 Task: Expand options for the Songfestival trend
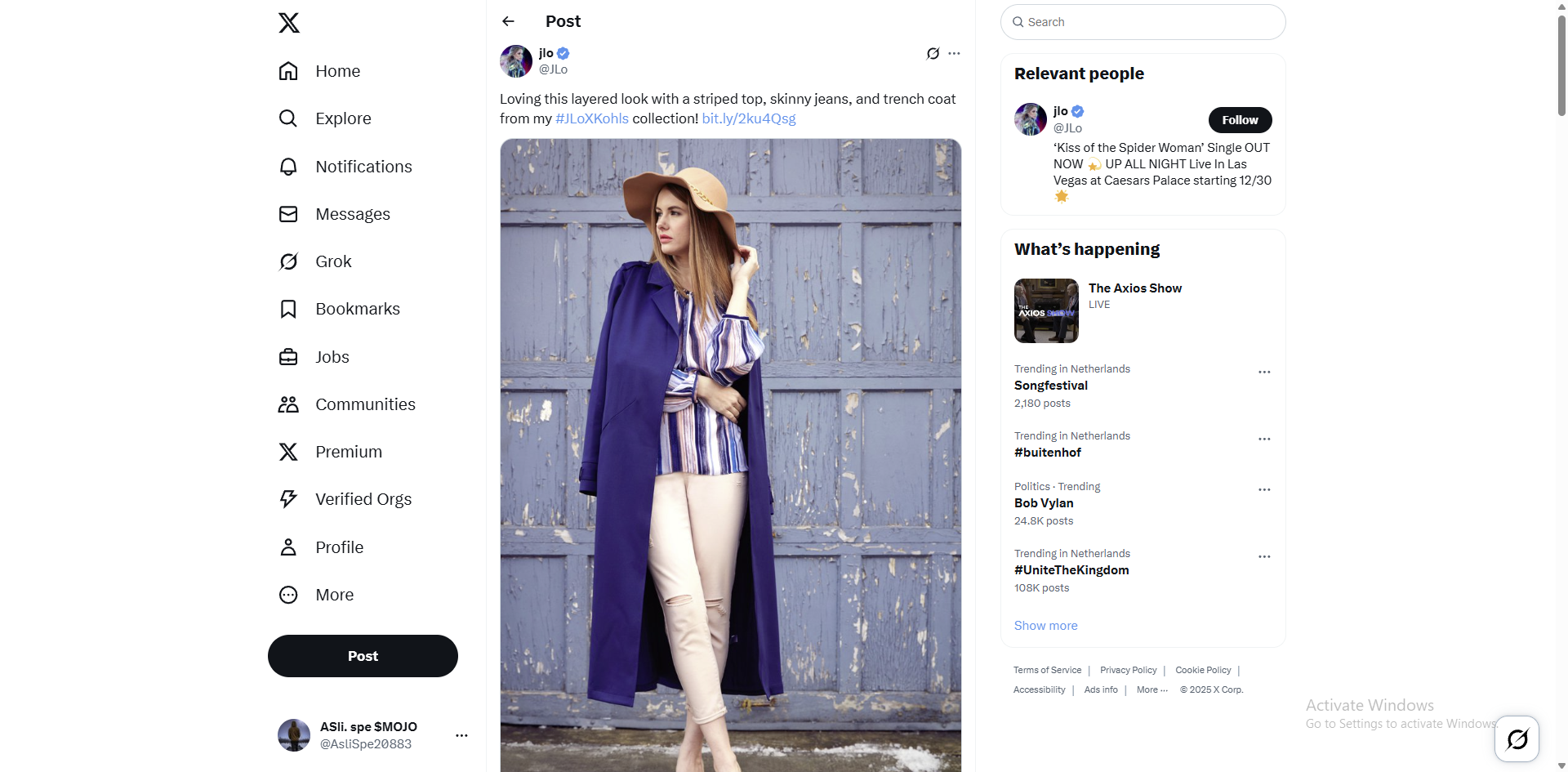coord(1264,373)
